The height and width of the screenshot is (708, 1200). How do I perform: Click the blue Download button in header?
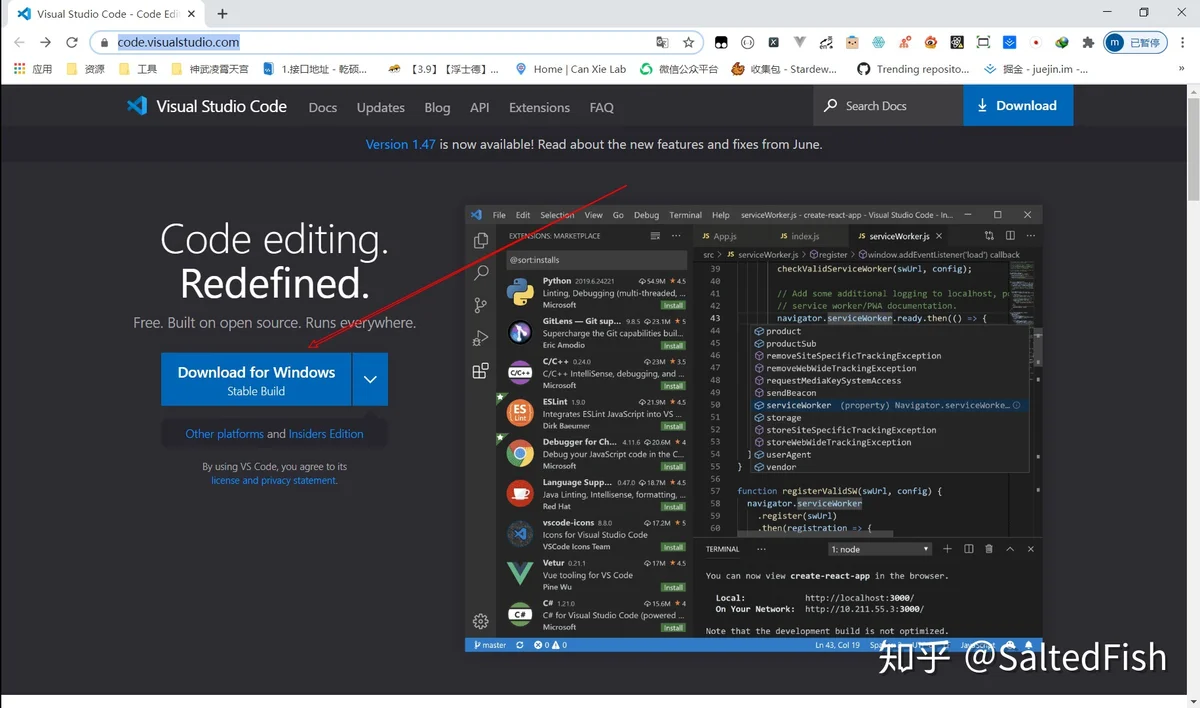pos(1018,106)
